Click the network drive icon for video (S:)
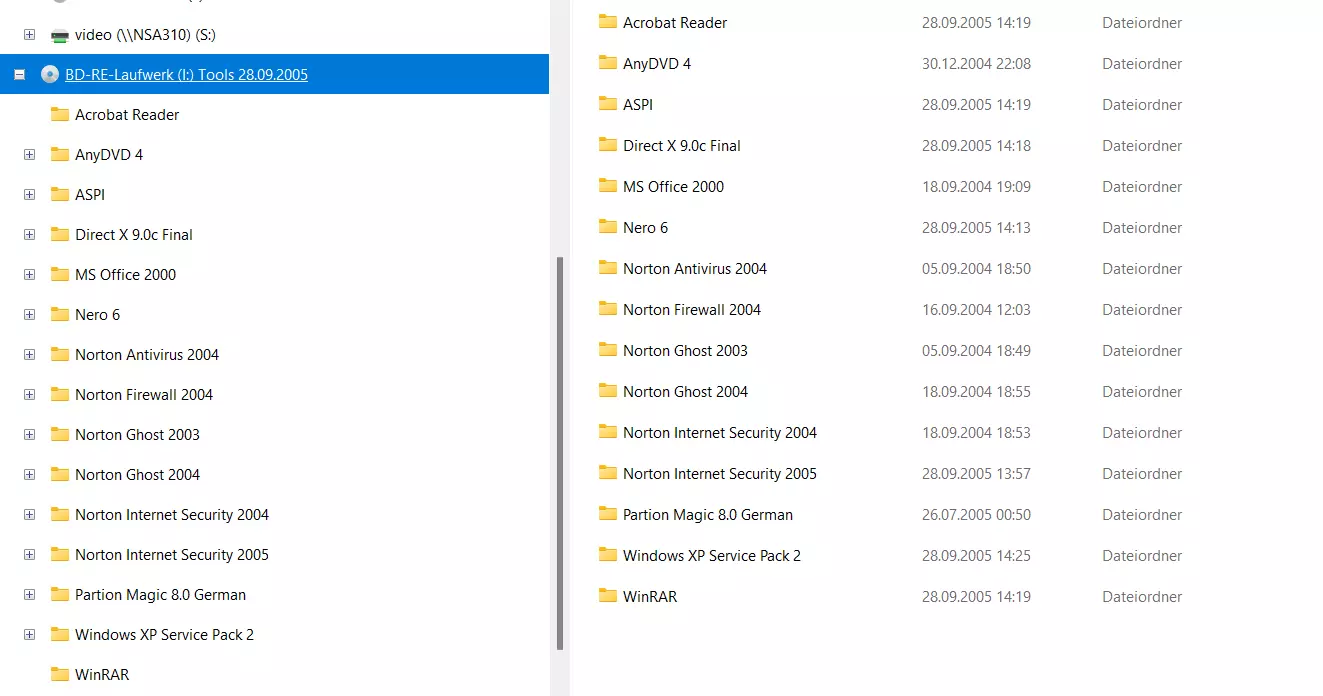Viewport: 1323px width, 696px height. [60, 35]
